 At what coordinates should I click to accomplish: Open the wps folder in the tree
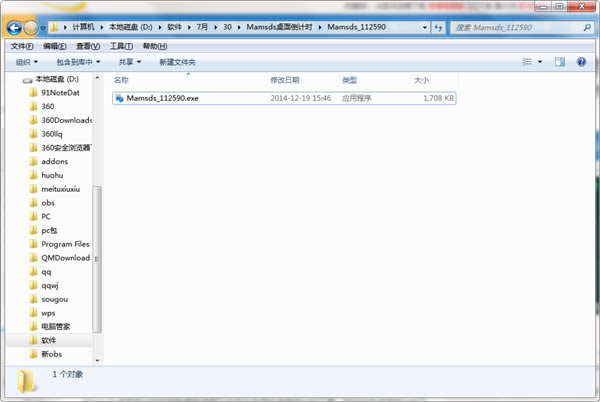[x=42, y=313]
